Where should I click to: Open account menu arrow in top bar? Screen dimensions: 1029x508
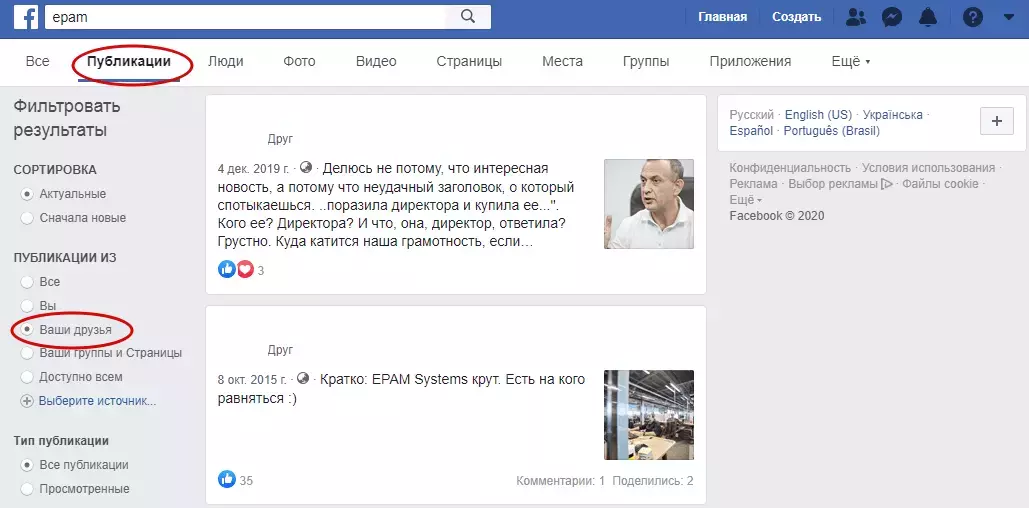click(x=1009, y=18)
